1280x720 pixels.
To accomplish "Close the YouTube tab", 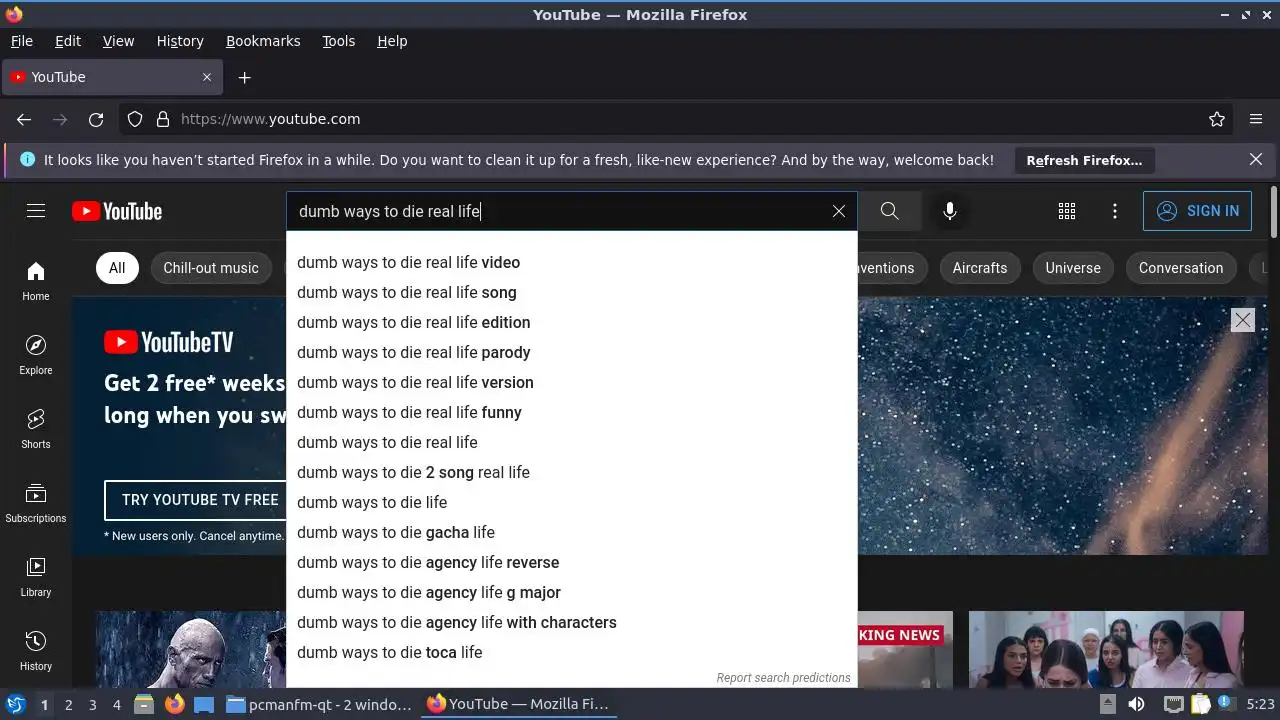I will point(207,77).
